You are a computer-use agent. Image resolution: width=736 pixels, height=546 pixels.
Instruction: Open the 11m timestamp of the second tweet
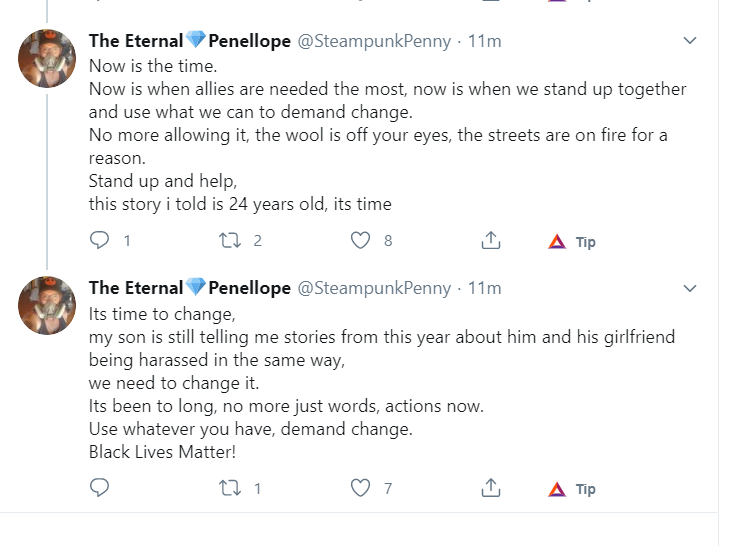[484, 288]
